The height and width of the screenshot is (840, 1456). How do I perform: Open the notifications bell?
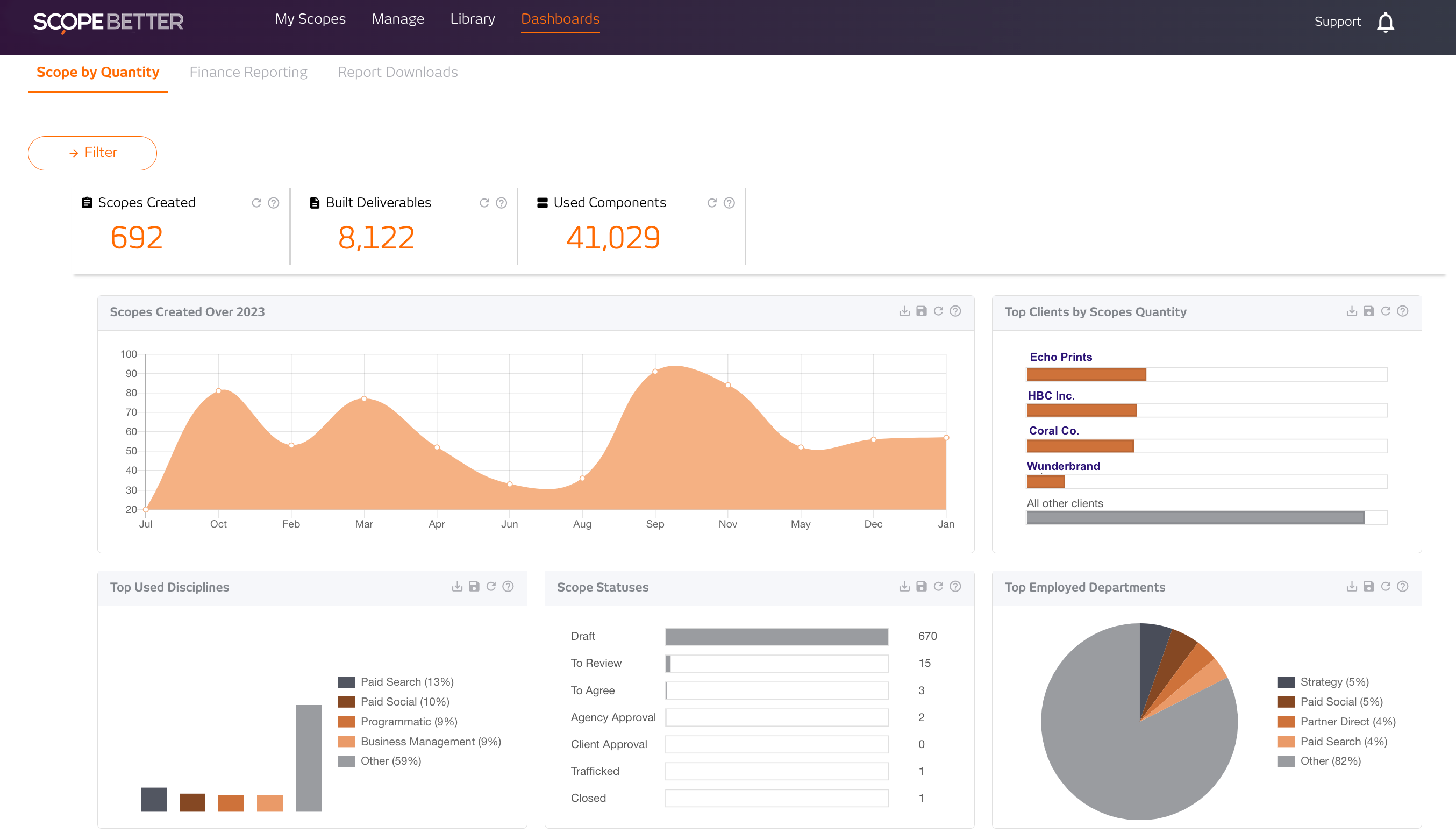(x=1386, y=22)
